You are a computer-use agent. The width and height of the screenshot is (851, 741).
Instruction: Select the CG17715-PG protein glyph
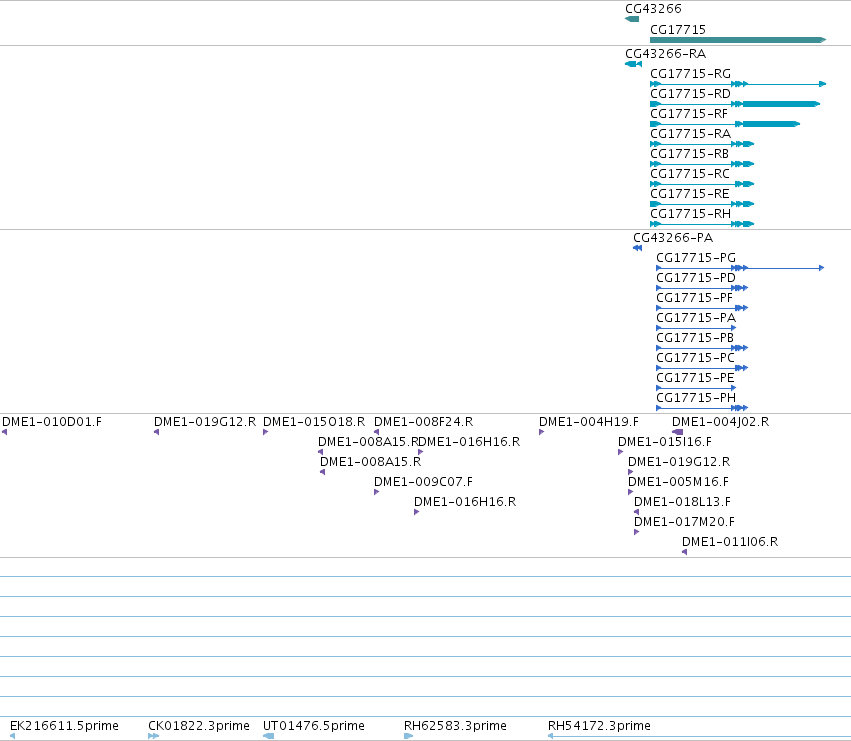[x=740, y=268]
